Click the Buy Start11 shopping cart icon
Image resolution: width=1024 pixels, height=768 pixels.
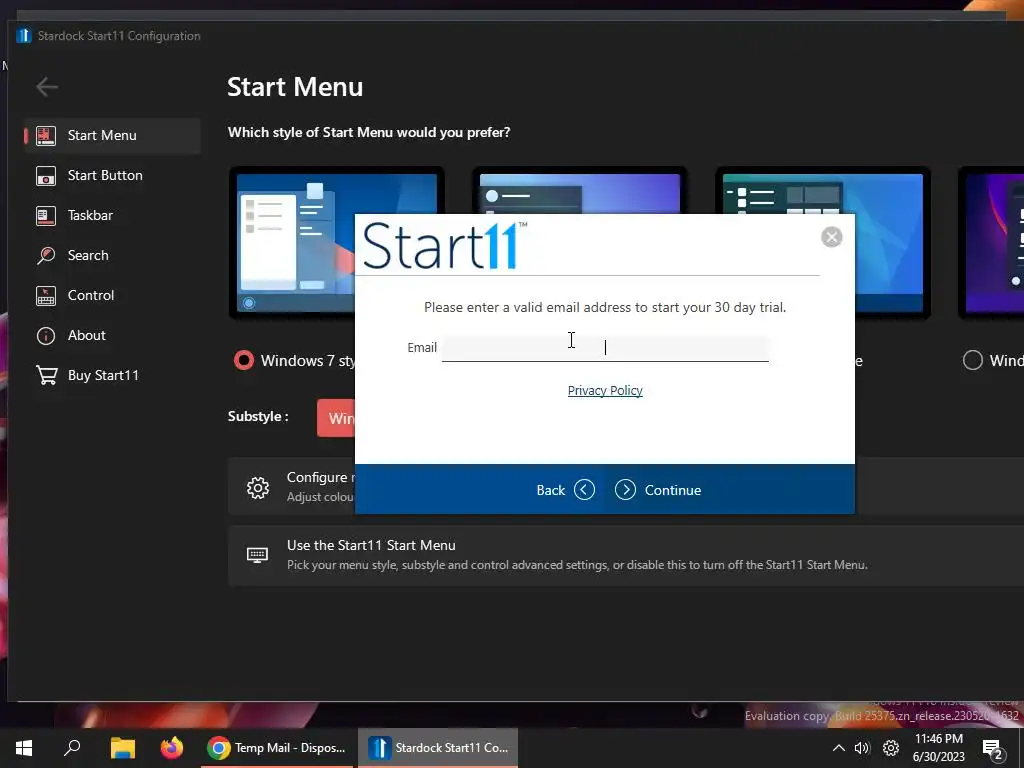(46, 376)
